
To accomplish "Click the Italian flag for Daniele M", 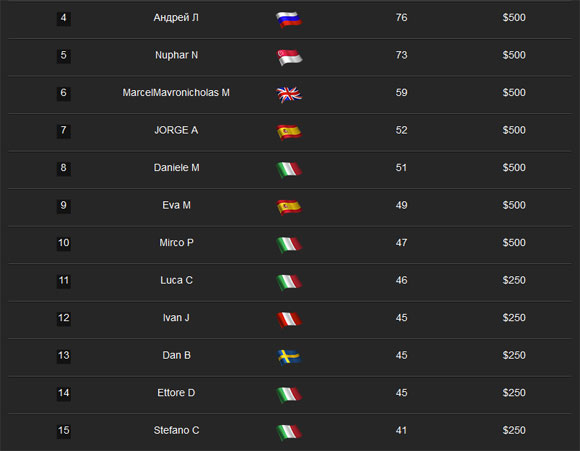I will click(x=289, y=170).
